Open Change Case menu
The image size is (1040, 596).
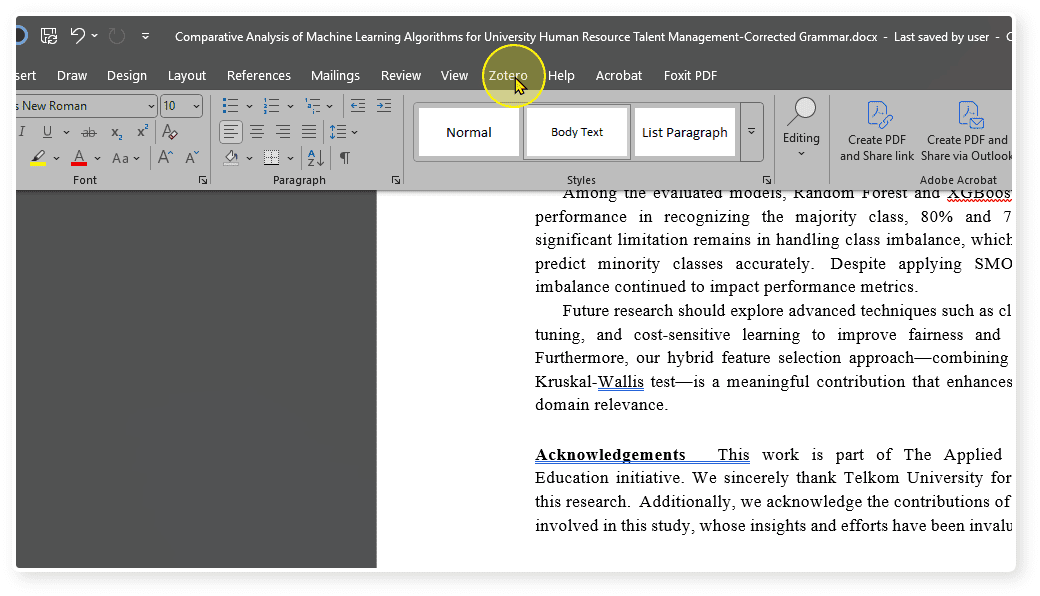(125, 158)
